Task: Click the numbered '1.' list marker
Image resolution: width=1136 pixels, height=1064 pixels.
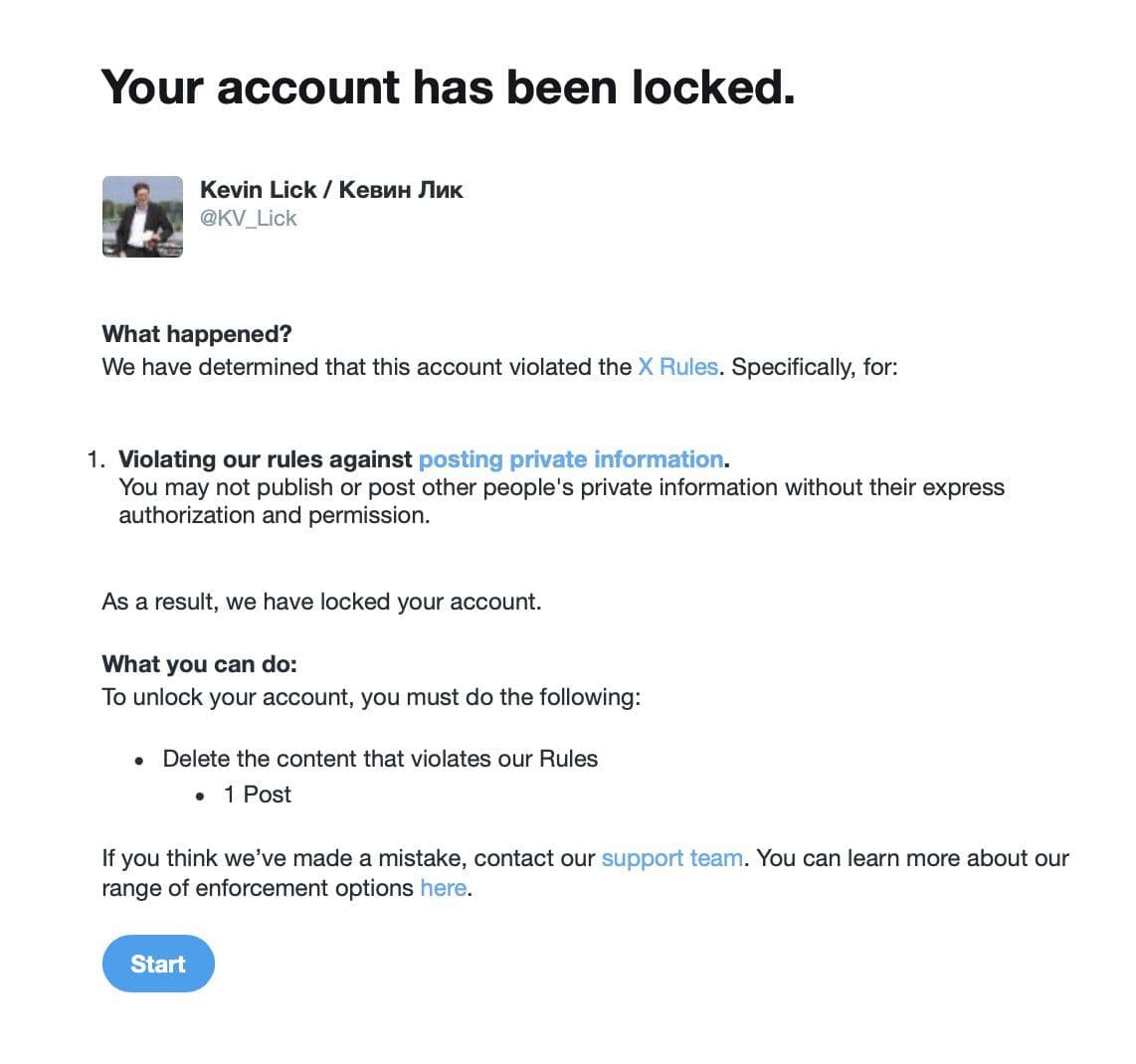Action: click(x=96, y=459)
